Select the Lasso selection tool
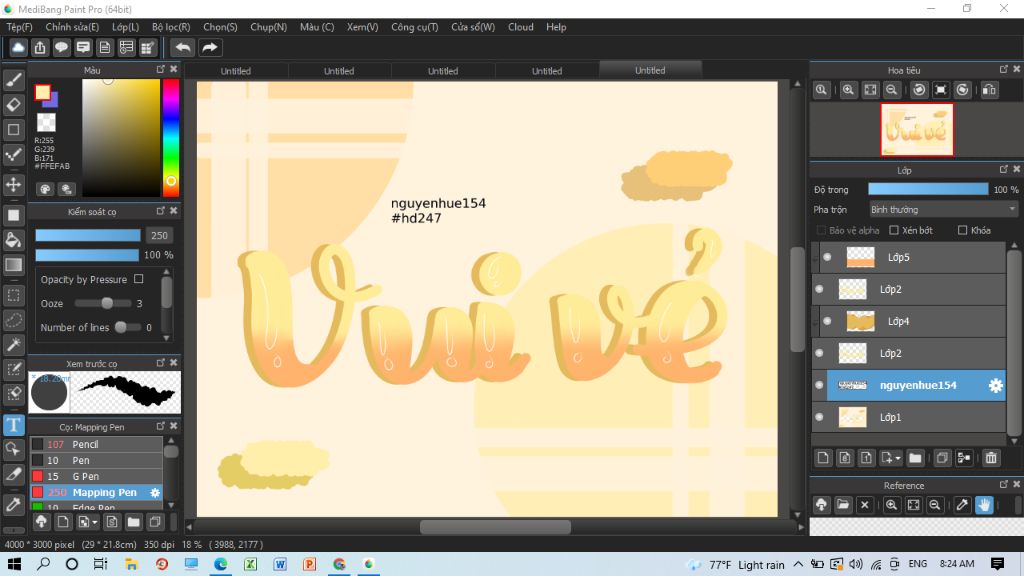1024x576 pixels. 14,320
